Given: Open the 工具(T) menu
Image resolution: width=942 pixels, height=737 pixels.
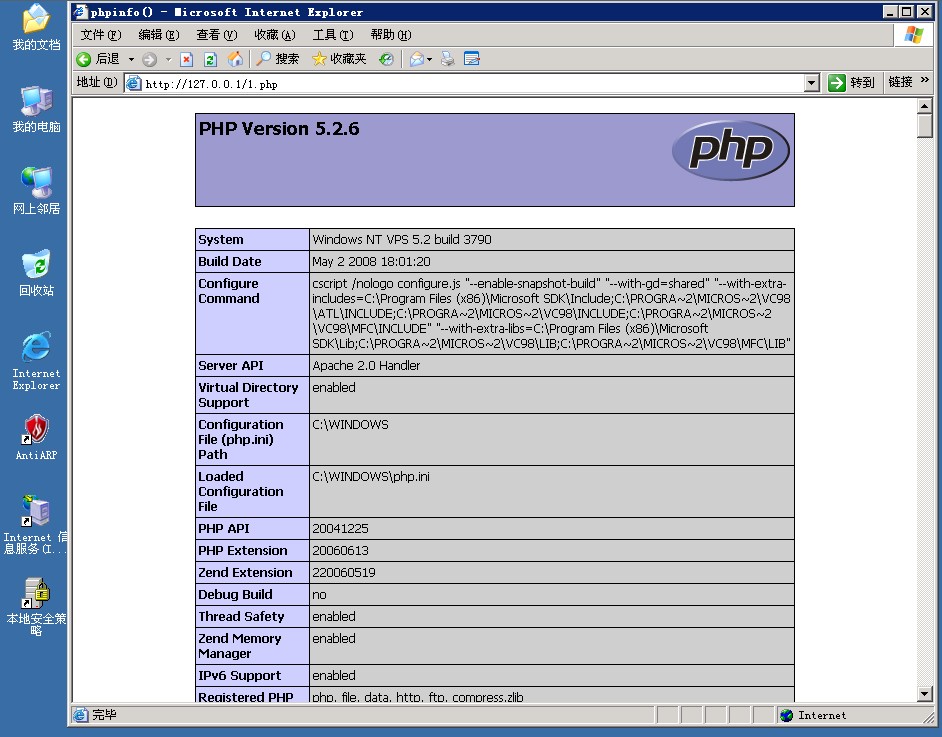Looking at the screenshot, I should pos(333,35).
